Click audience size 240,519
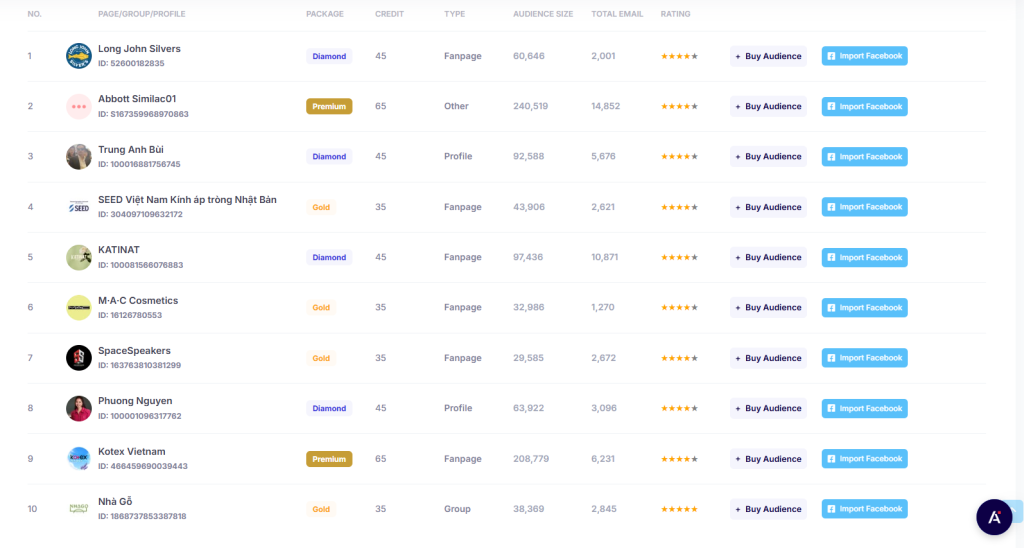This screenshot has width=1024, height=548. pos(530,106)
